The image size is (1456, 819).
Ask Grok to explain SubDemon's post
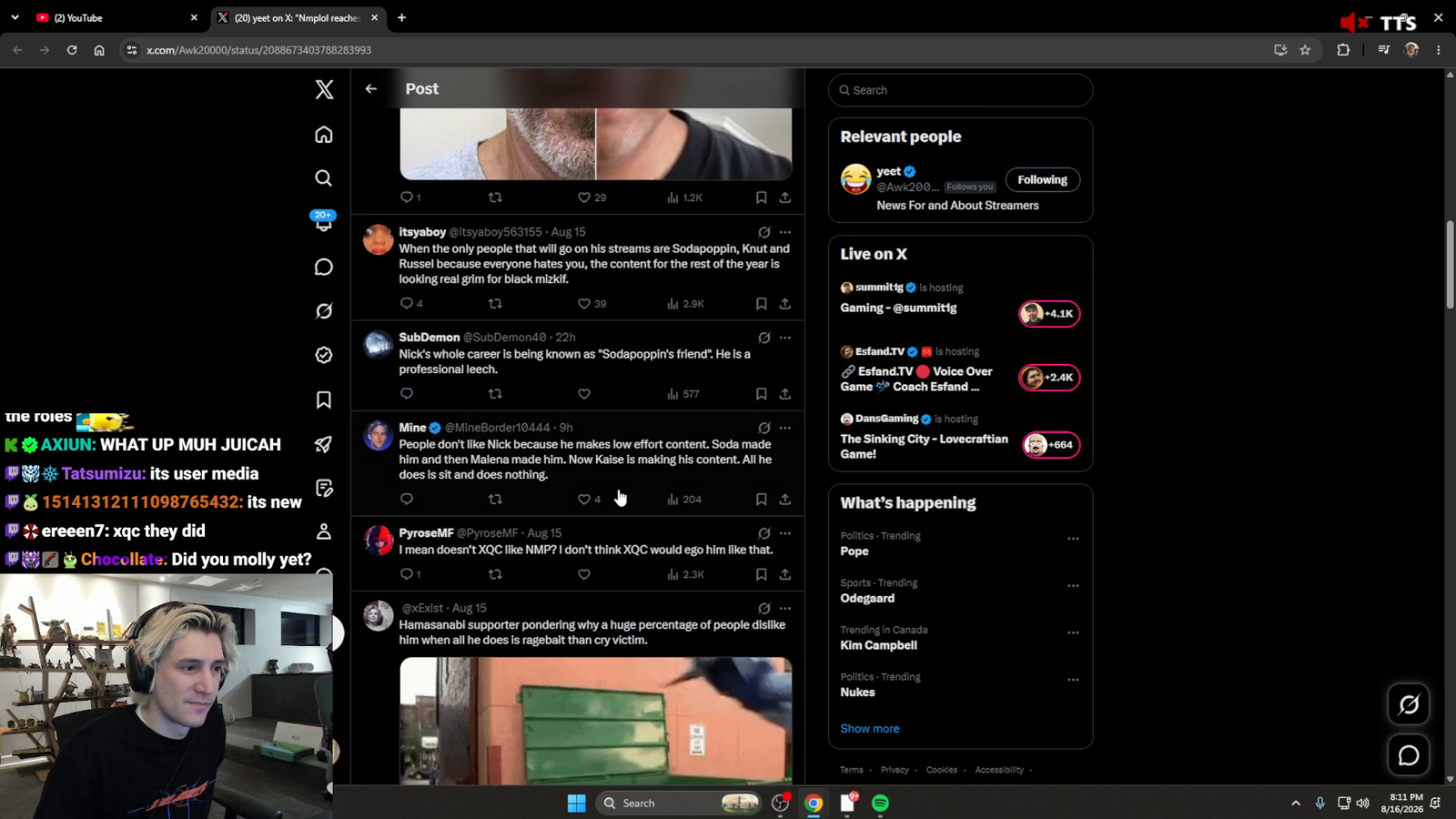(764, 338)
